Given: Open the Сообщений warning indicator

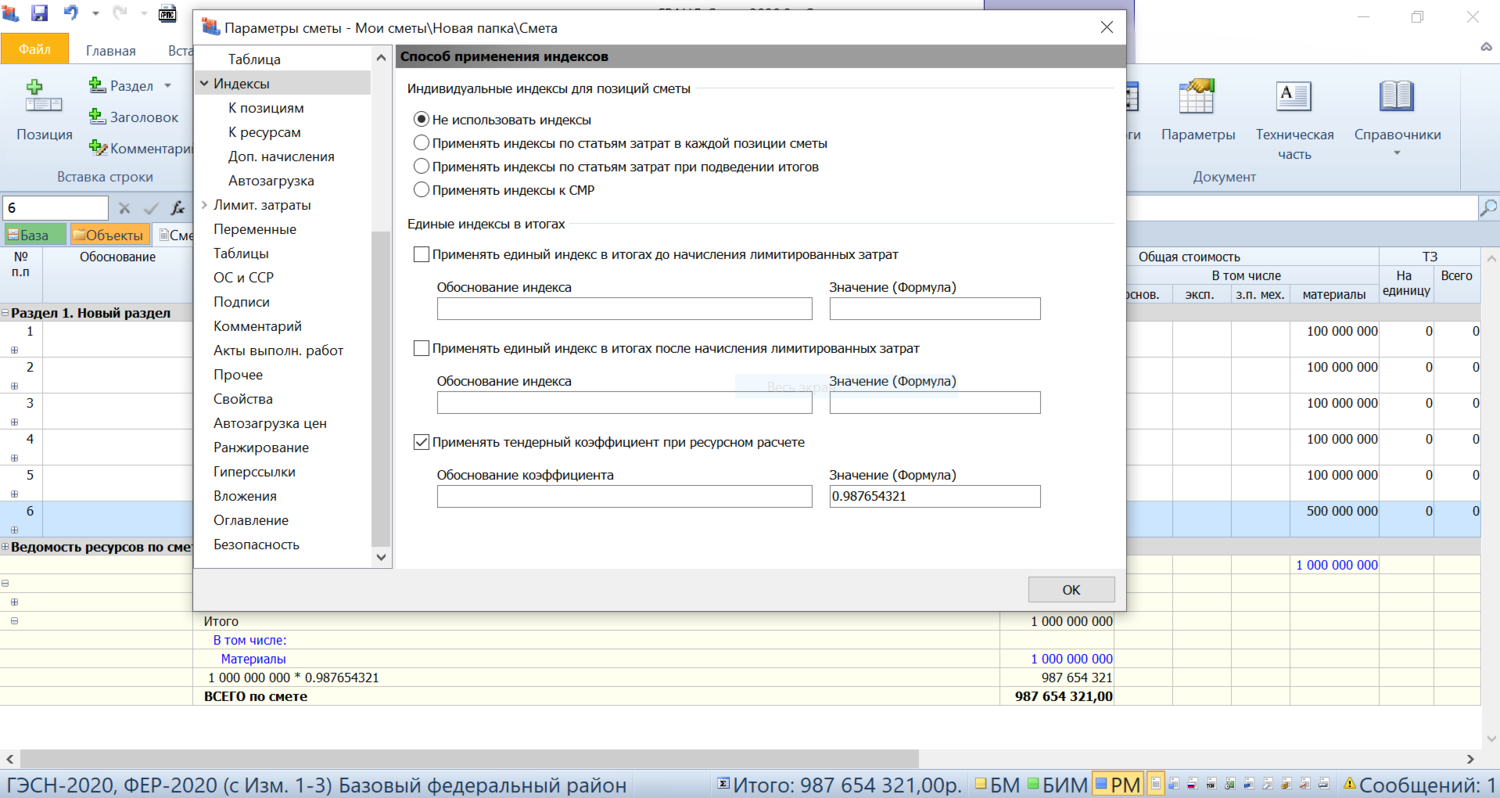Looking at the screenshot, I should pyautogui.click(x=1419, y=785).
